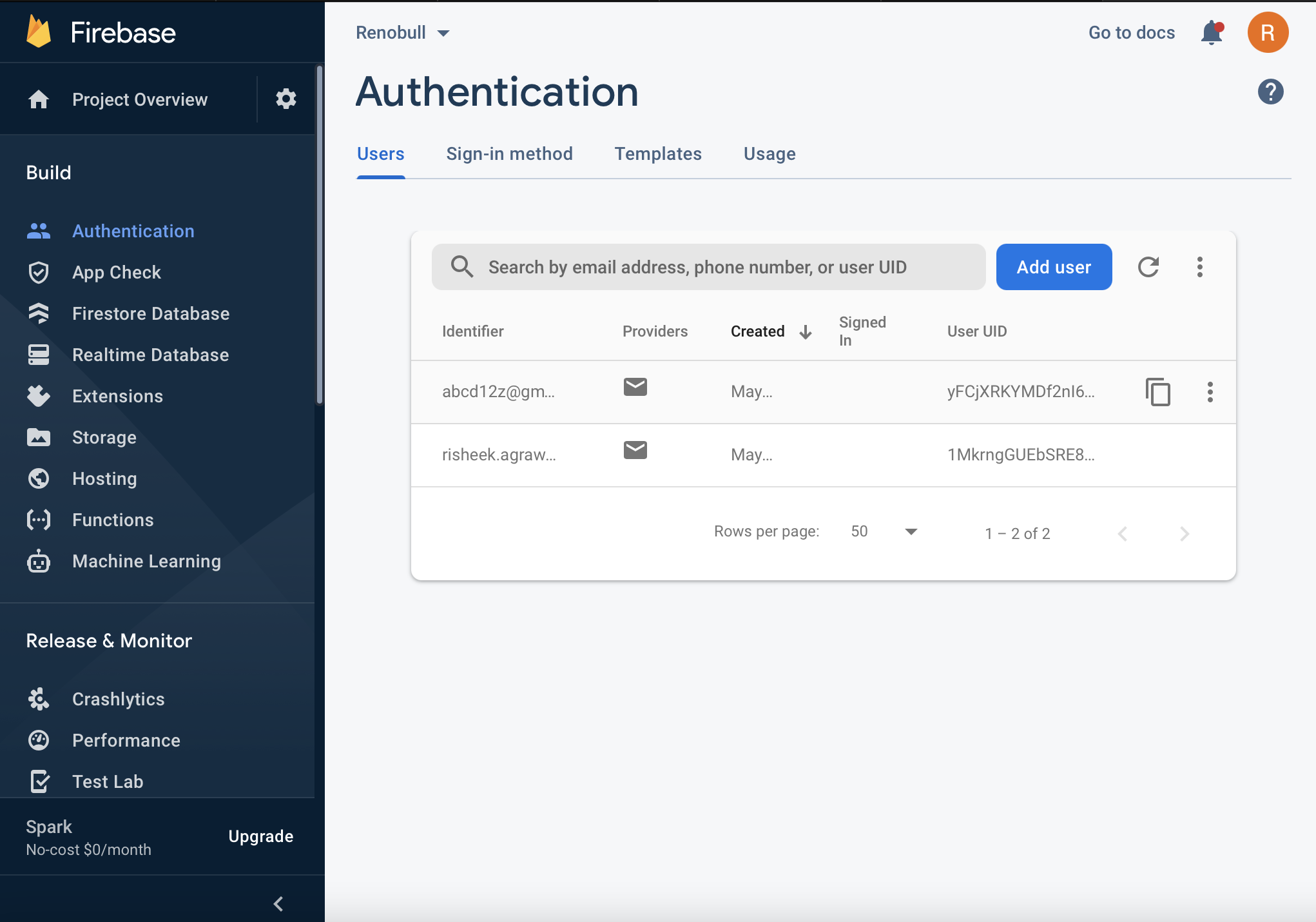Click email provider icon for abcd12z
This screenshot has width=1316, height=922.
[x=635, y=387]
